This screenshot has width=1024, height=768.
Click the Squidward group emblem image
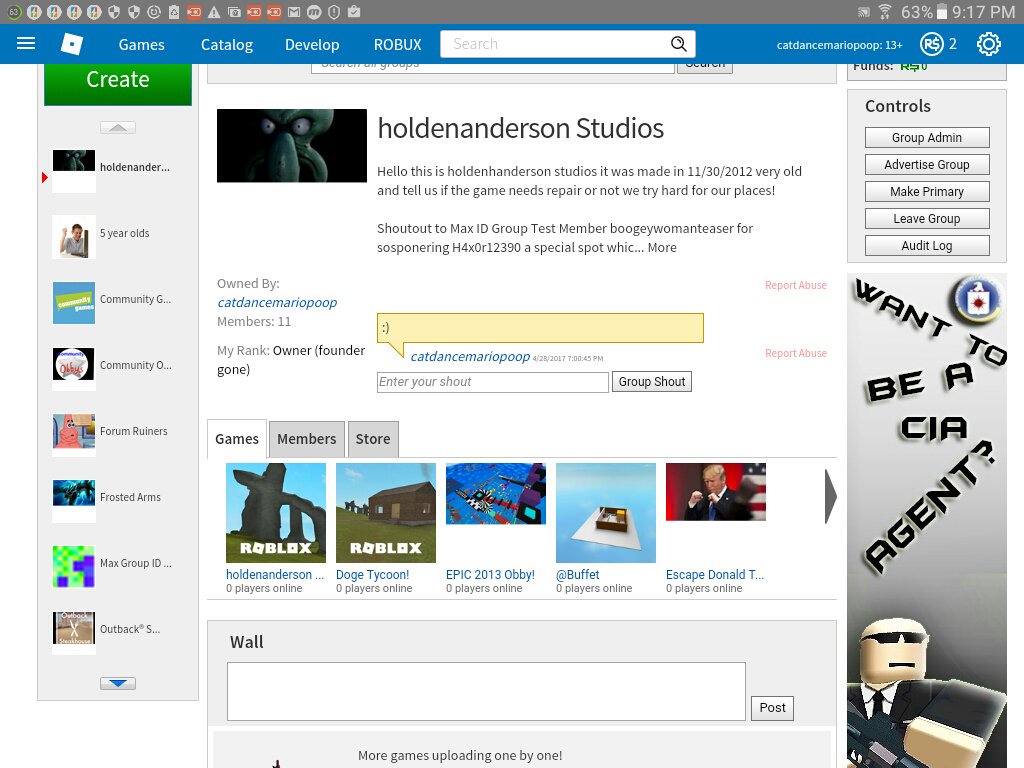point(292,146)
